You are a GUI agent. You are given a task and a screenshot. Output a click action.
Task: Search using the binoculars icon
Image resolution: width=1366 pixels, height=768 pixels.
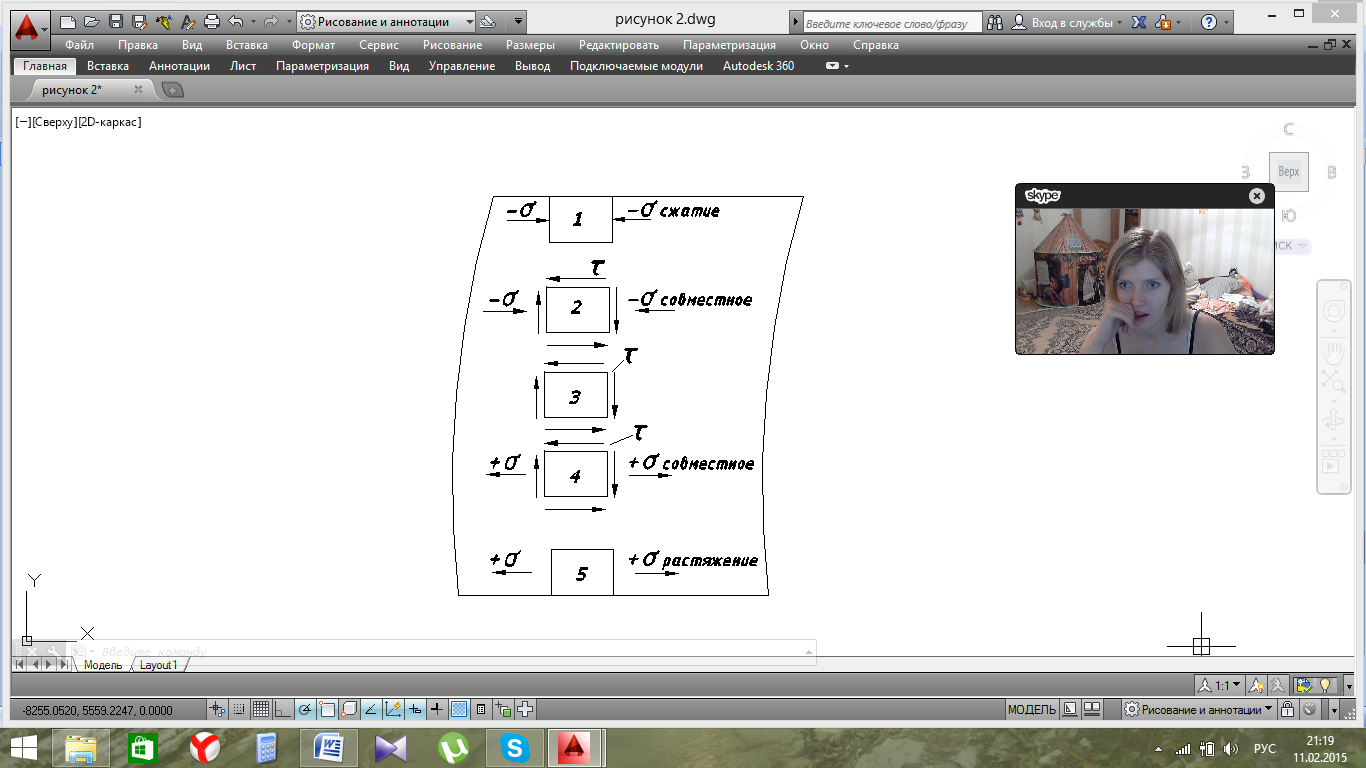pos(997,22)
